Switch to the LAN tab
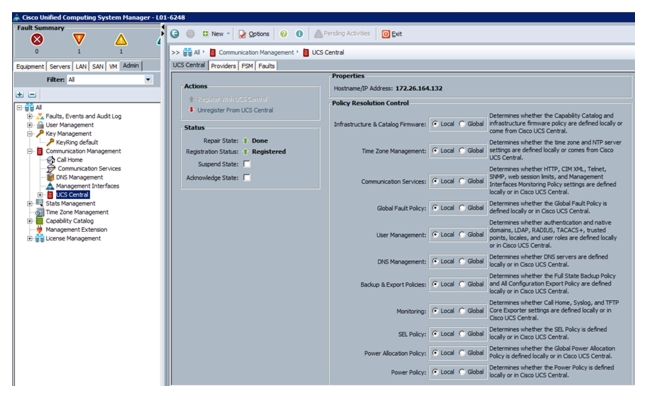Viewport: 648px width, 399px height. (81, 67)
